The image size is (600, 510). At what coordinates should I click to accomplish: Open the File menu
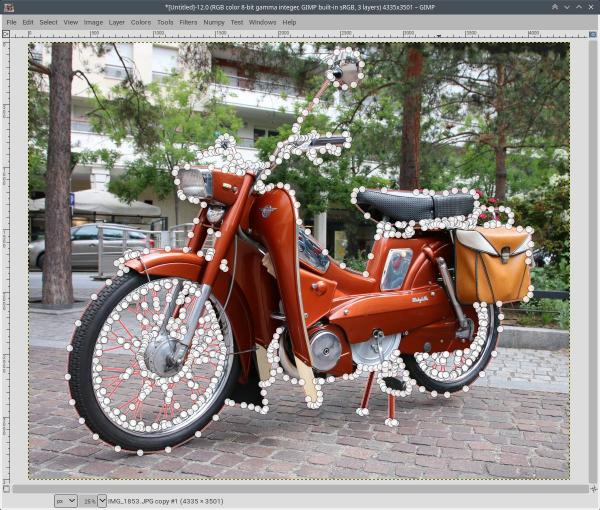[x=11, y=22]
